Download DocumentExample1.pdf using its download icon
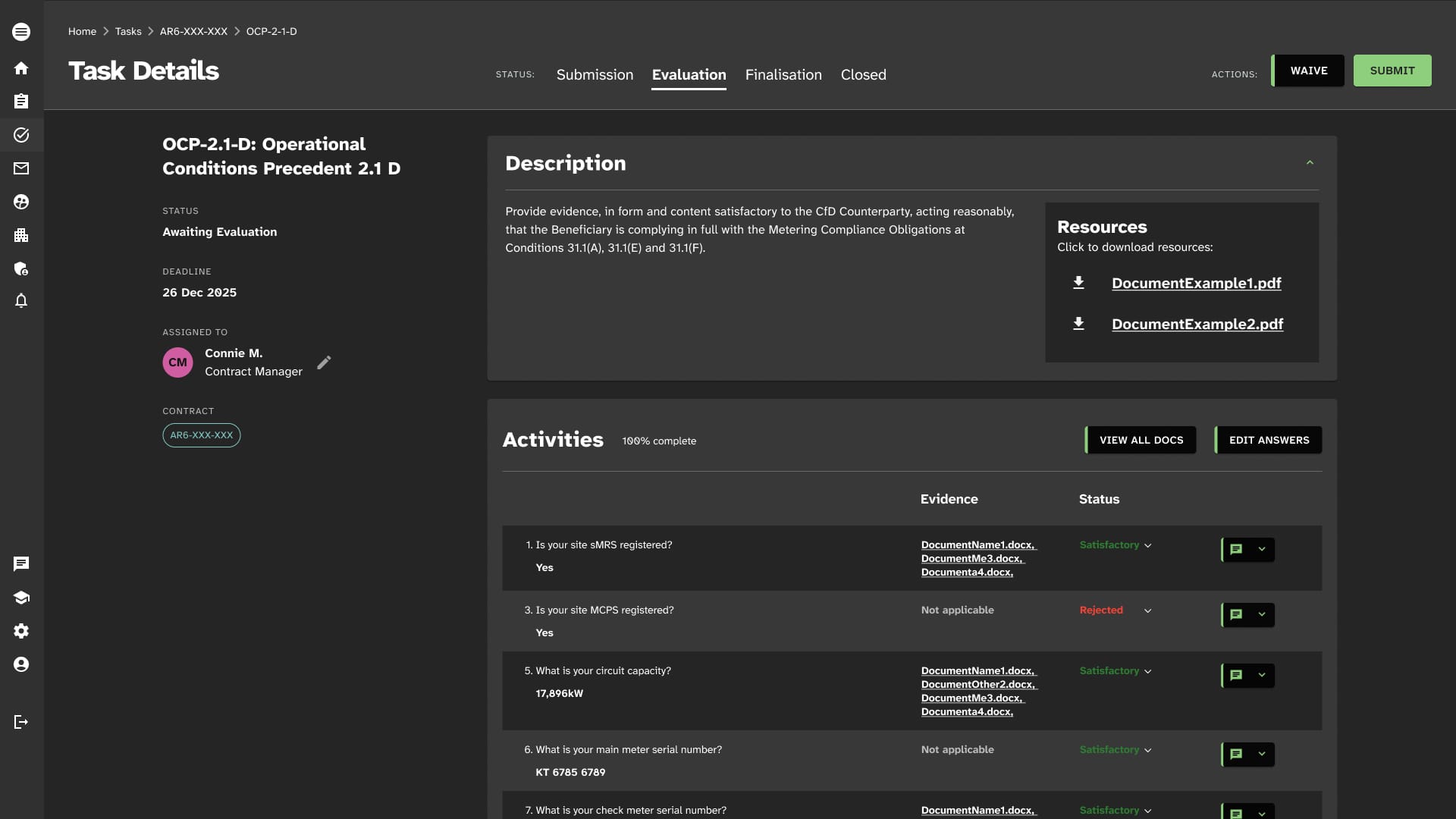Screen dimensions: 1456x819 [1078, 283]
